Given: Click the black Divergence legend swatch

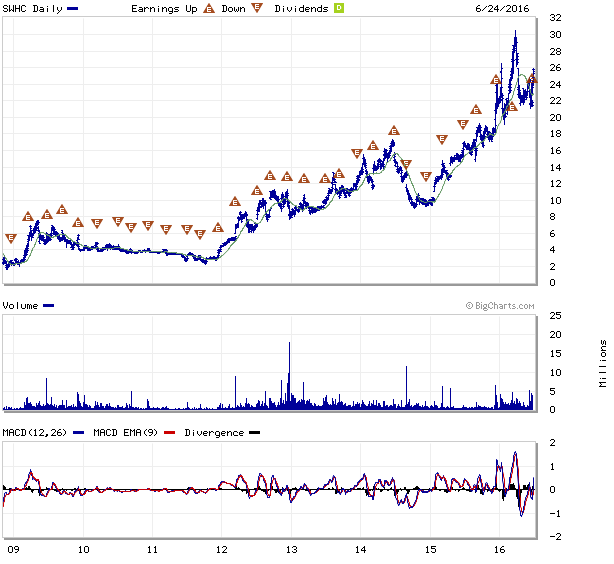Looking at the screenshot, I should click(x=254, y=433).
